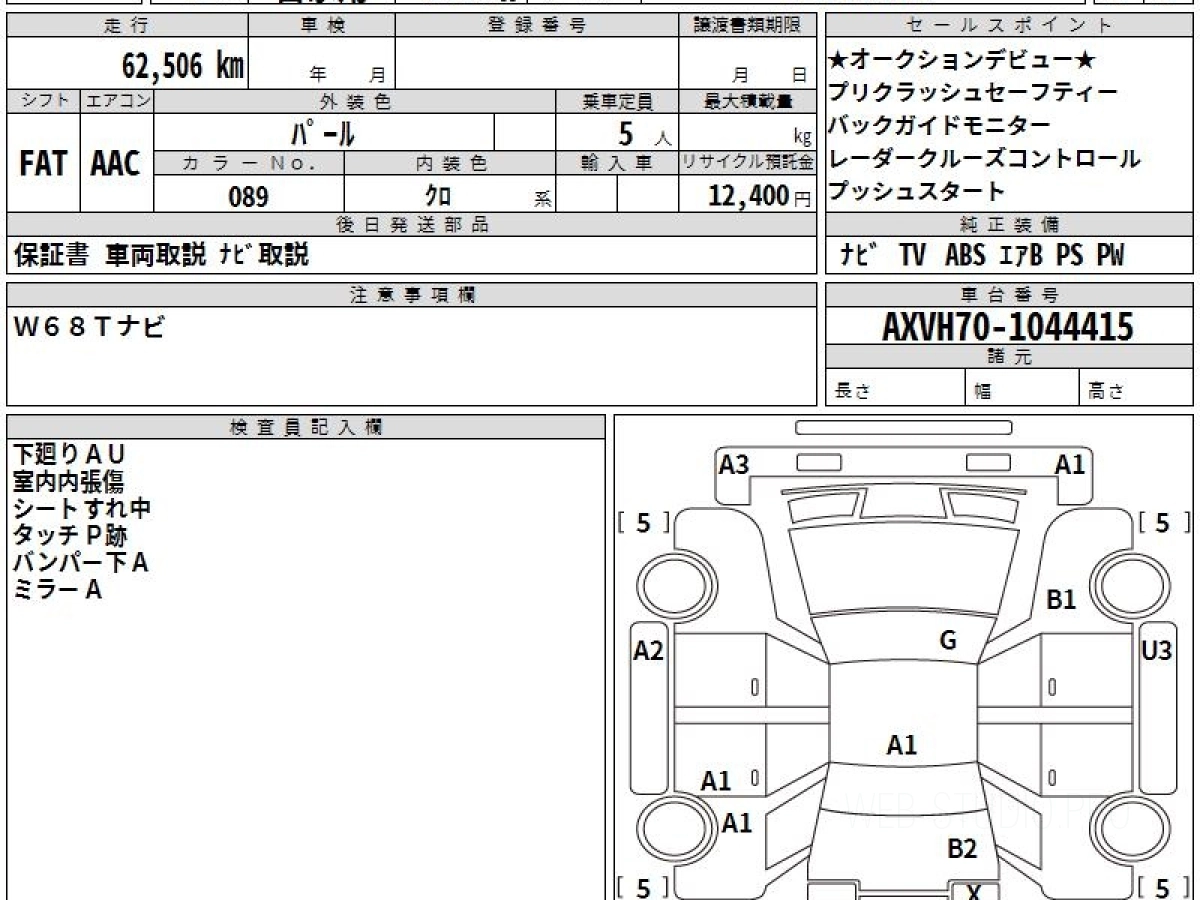The width and height of the screenshot is (1200, 900).
Task: Click the 内装色 header
Action: 450,162
